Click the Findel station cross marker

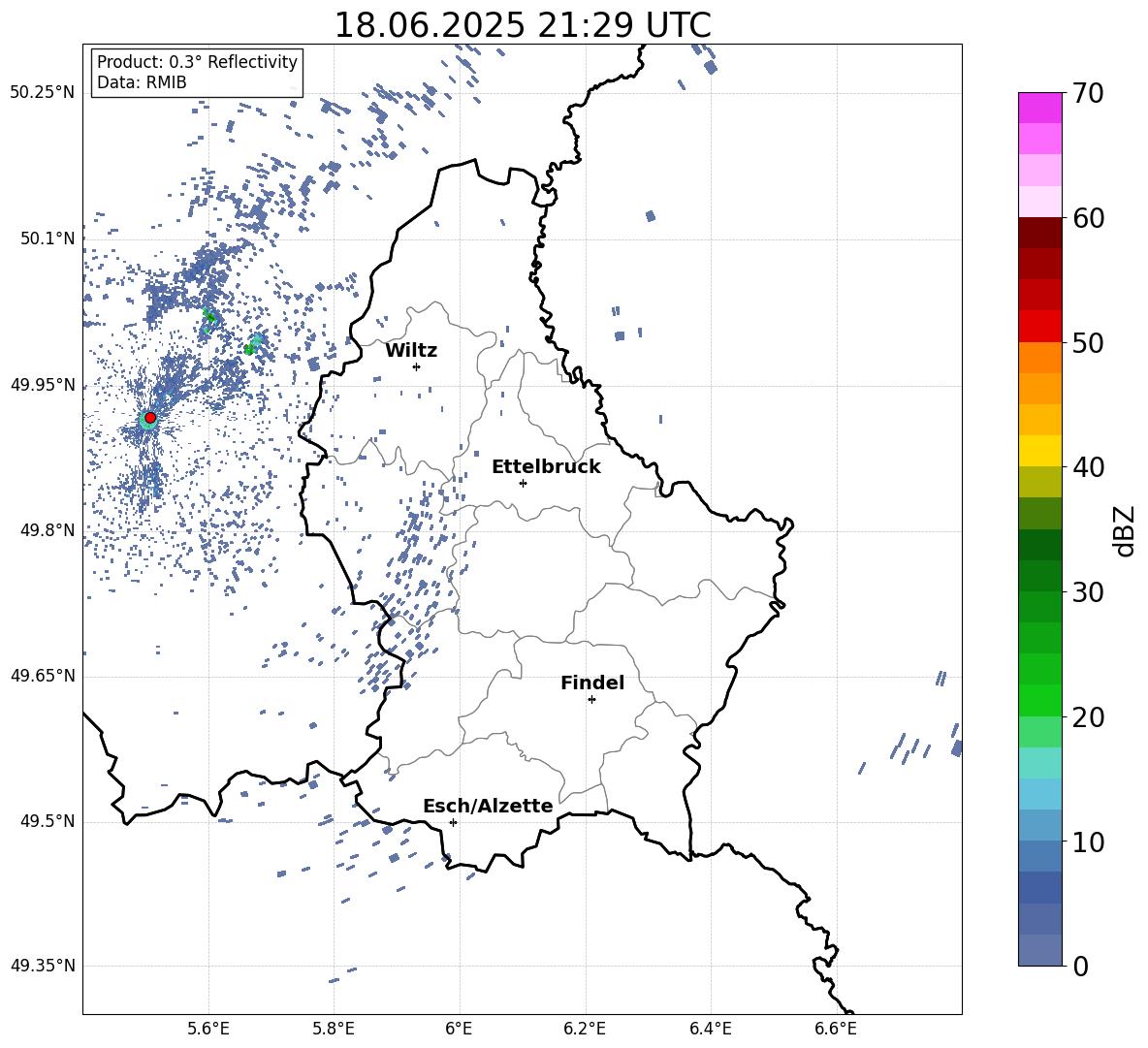point(591,700)
